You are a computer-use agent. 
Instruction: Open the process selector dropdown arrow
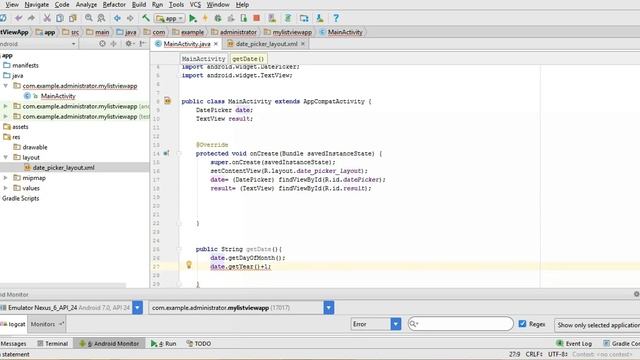329,308
